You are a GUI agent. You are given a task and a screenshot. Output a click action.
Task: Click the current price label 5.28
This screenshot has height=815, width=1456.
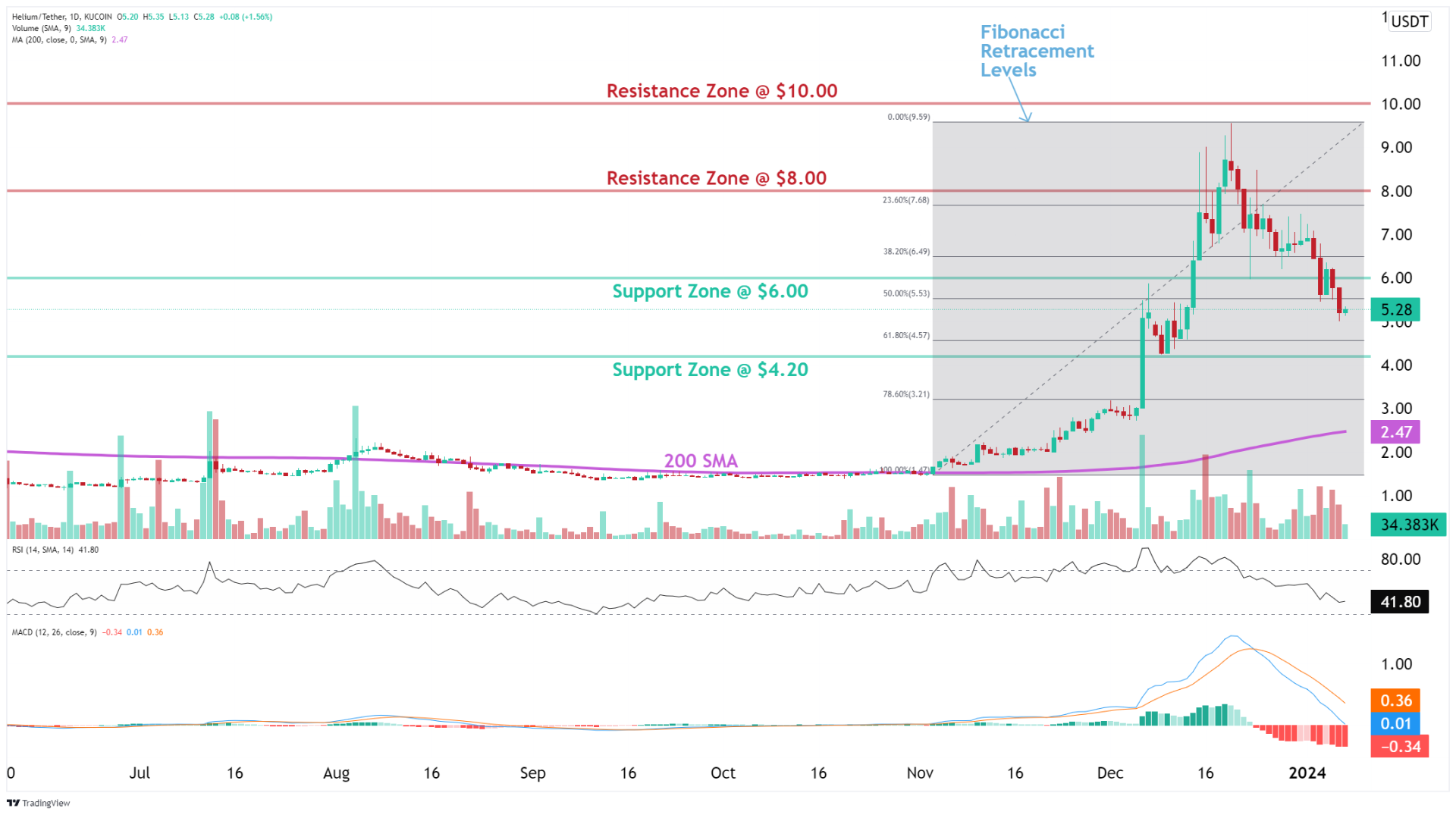pyautogui.click(x=1395, y=309)
